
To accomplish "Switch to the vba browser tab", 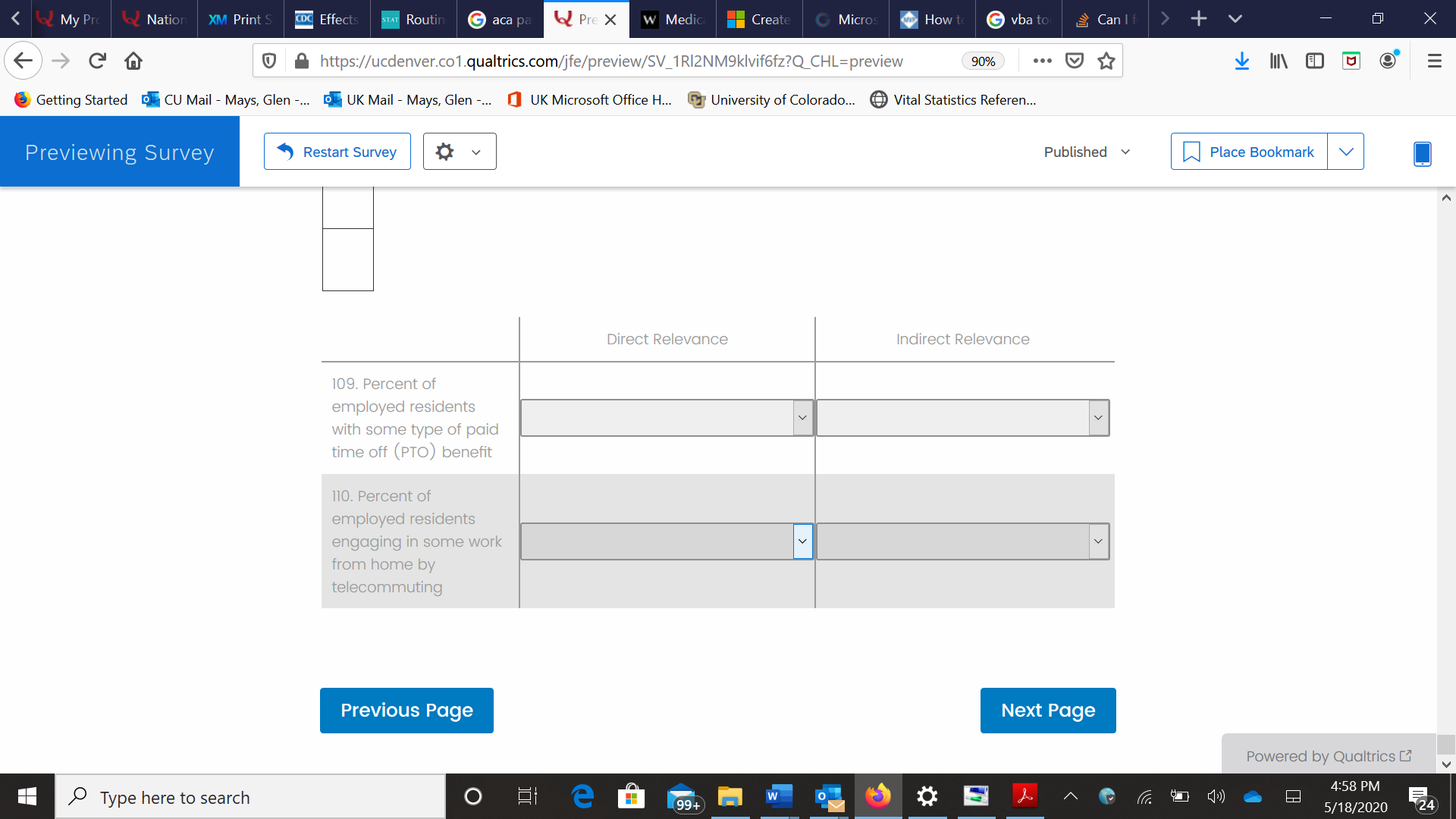I will 1018,19.
